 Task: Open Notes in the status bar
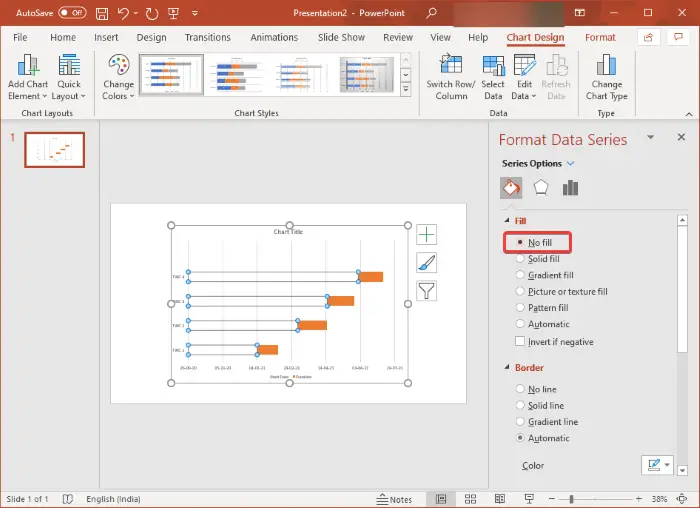[394, 499]
